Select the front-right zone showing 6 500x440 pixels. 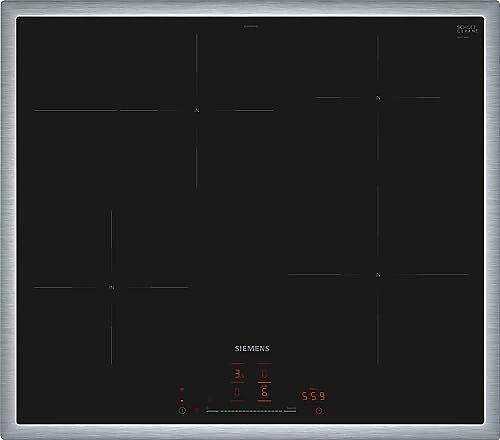[264, 392]
